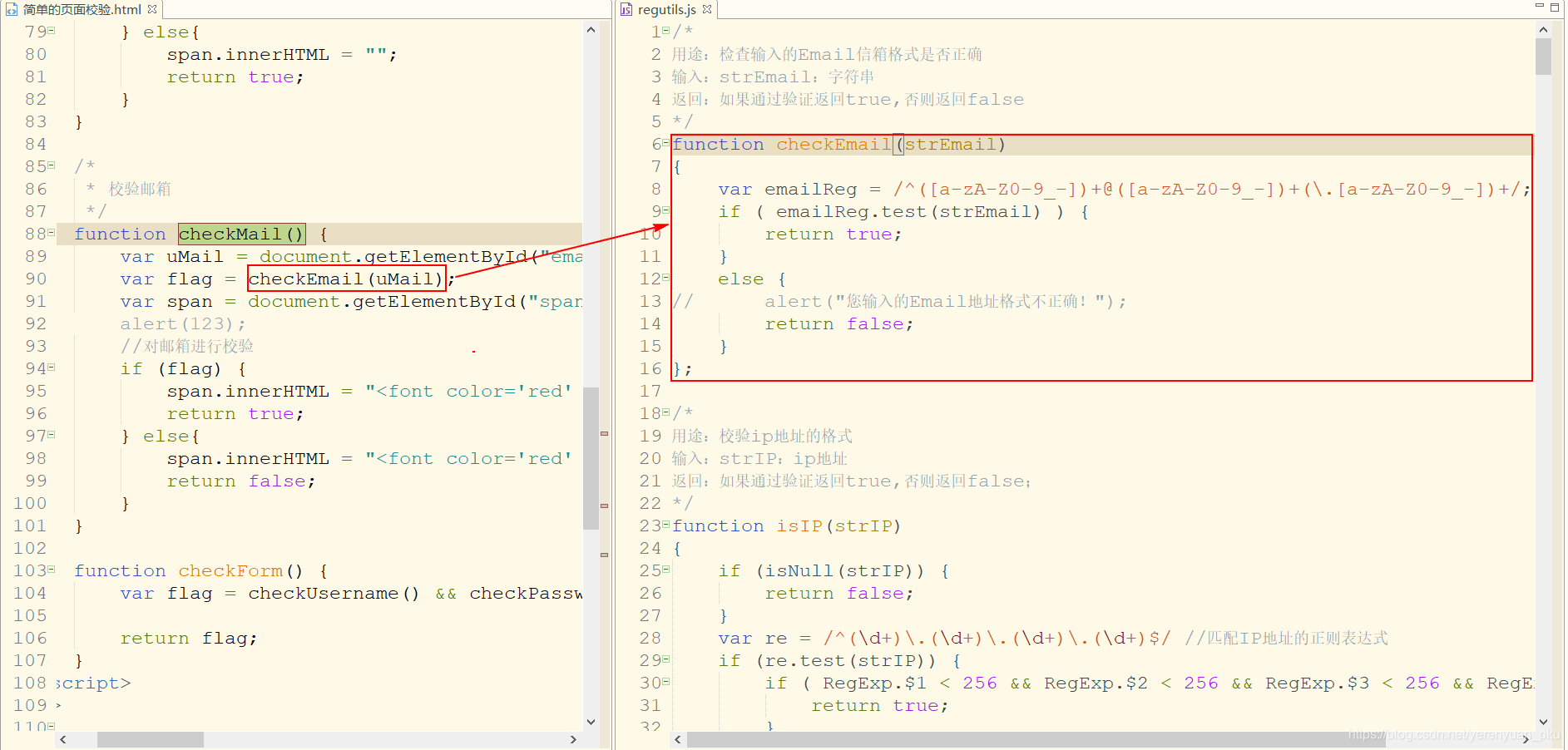Click the comment //对邮箱进行校验 on line 93
This screenshot has width=1568, height=750.
click(187, 346)
